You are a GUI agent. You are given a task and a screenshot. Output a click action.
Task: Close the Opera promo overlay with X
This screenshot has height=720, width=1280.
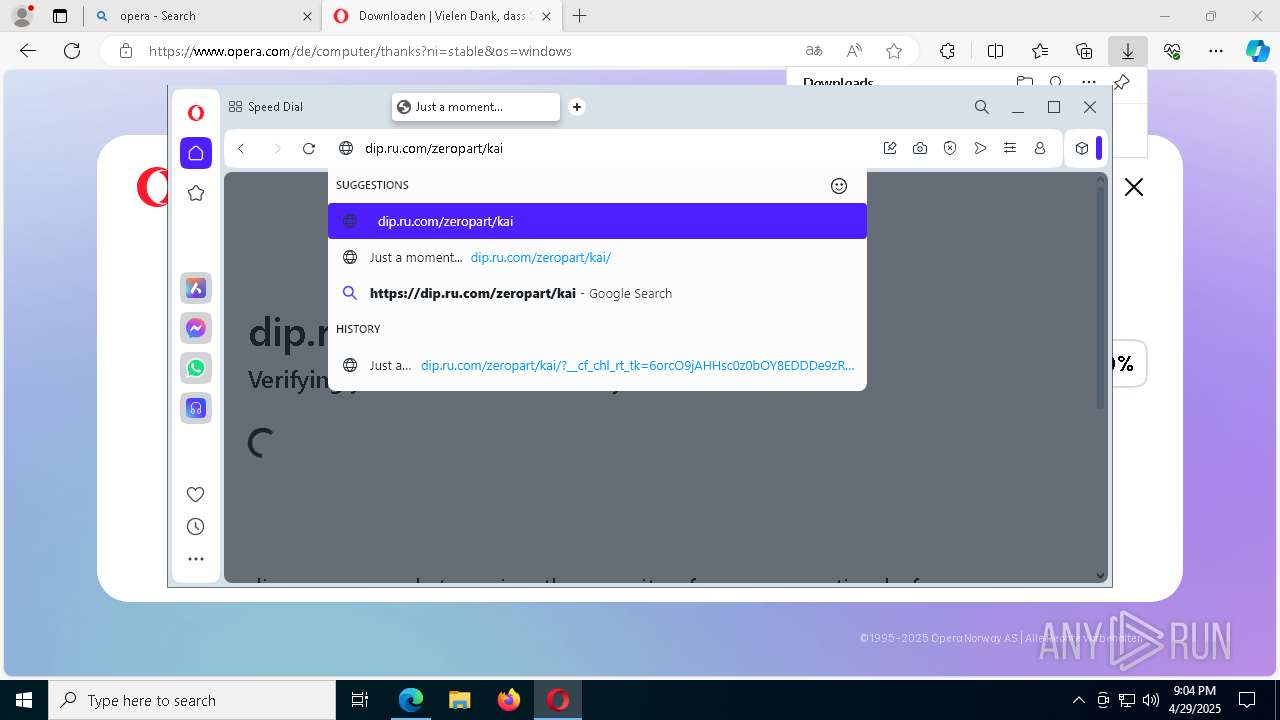(1134, 187)
